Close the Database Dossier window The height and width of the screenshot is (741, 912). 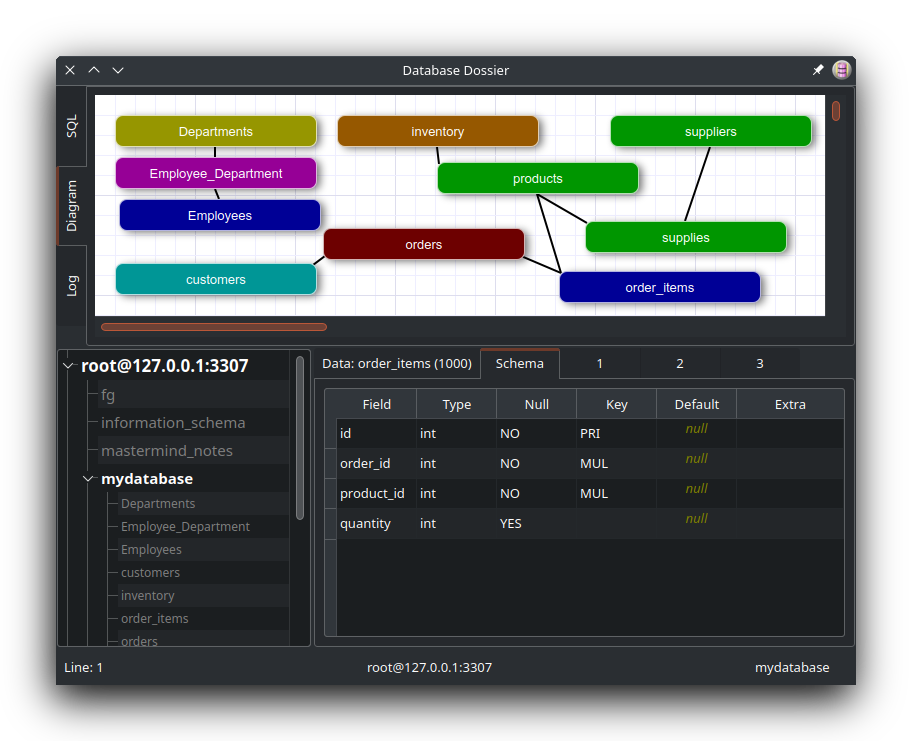[x=70, y=70]
